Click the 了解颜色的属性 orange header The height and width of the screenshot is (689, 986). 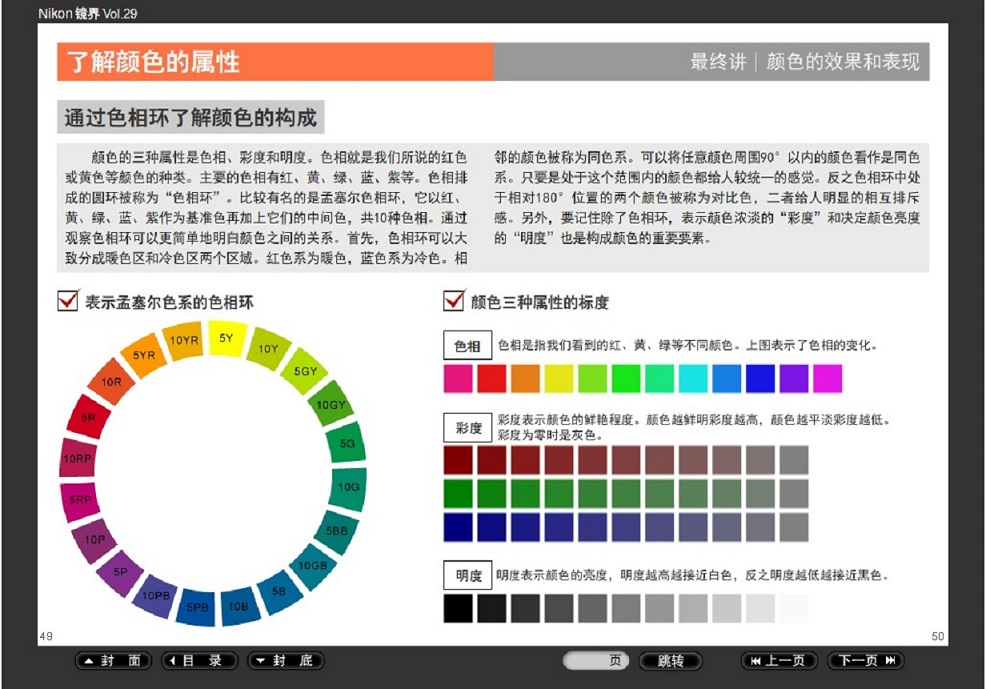click(x=274, y=62)
